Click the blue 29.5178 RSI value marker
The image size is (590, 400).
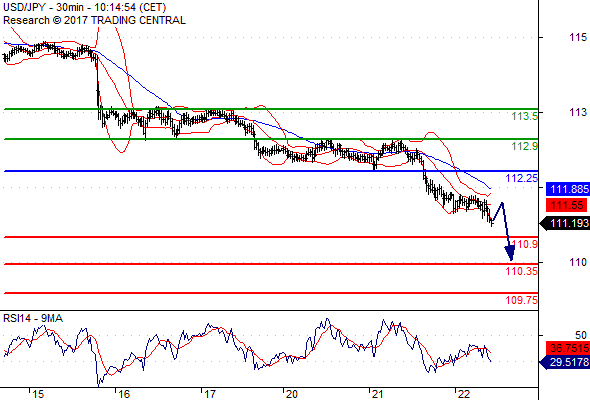point(565,362)
